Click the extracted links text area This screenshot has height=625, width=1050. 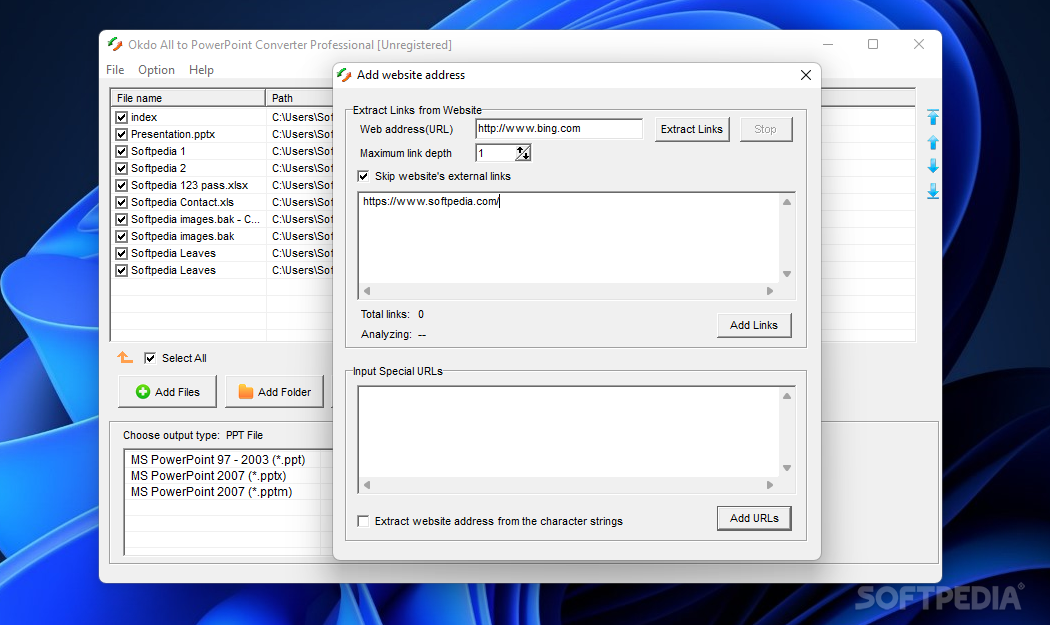click(x=569, y=238)
